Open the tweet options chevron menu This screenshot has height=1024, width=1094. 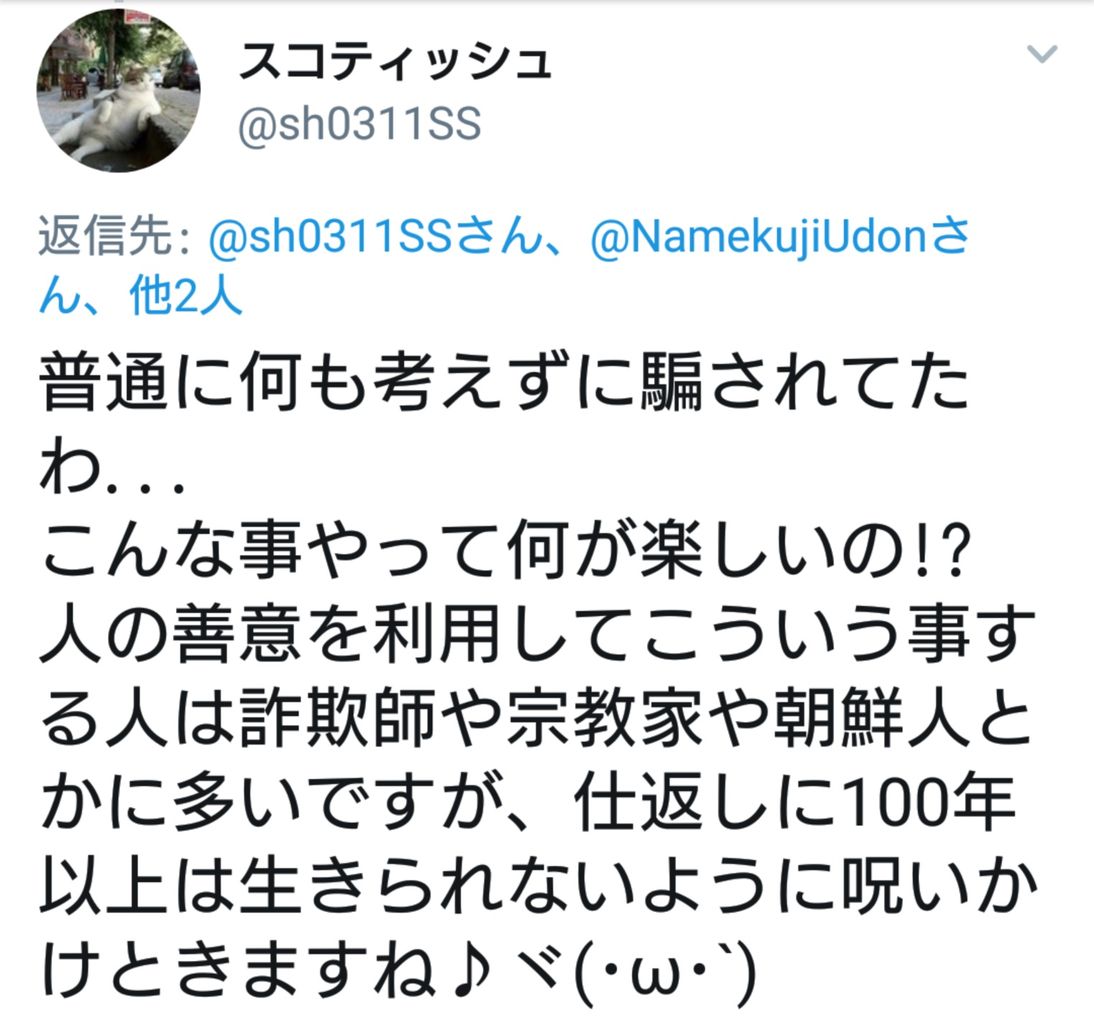pyautogui.click(x=1042, y=54)
